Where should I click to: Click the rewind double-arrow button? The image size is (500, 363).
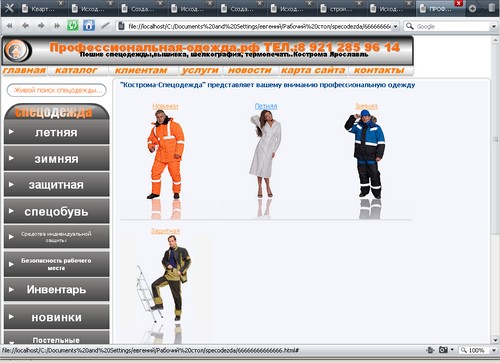[x=10, y=26]
